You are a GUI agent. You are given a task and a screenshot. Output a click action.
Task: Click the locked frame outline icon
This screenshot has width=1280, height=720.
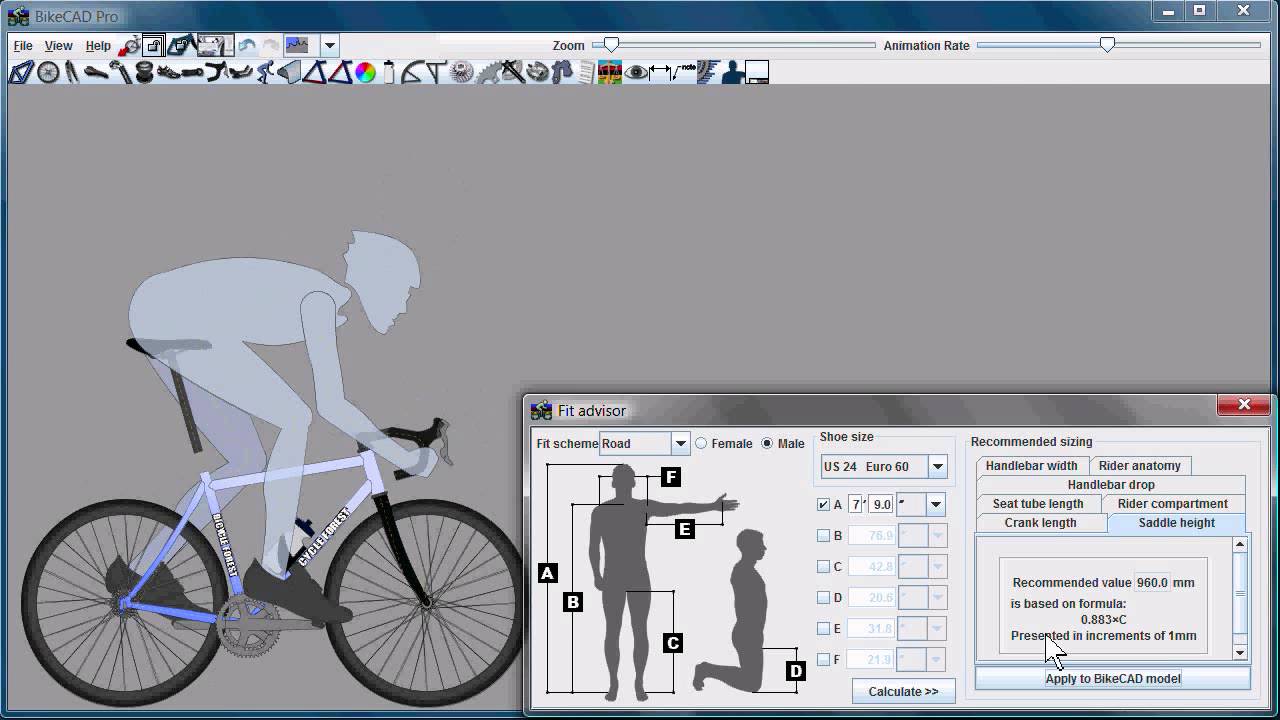tap(181, 45)
